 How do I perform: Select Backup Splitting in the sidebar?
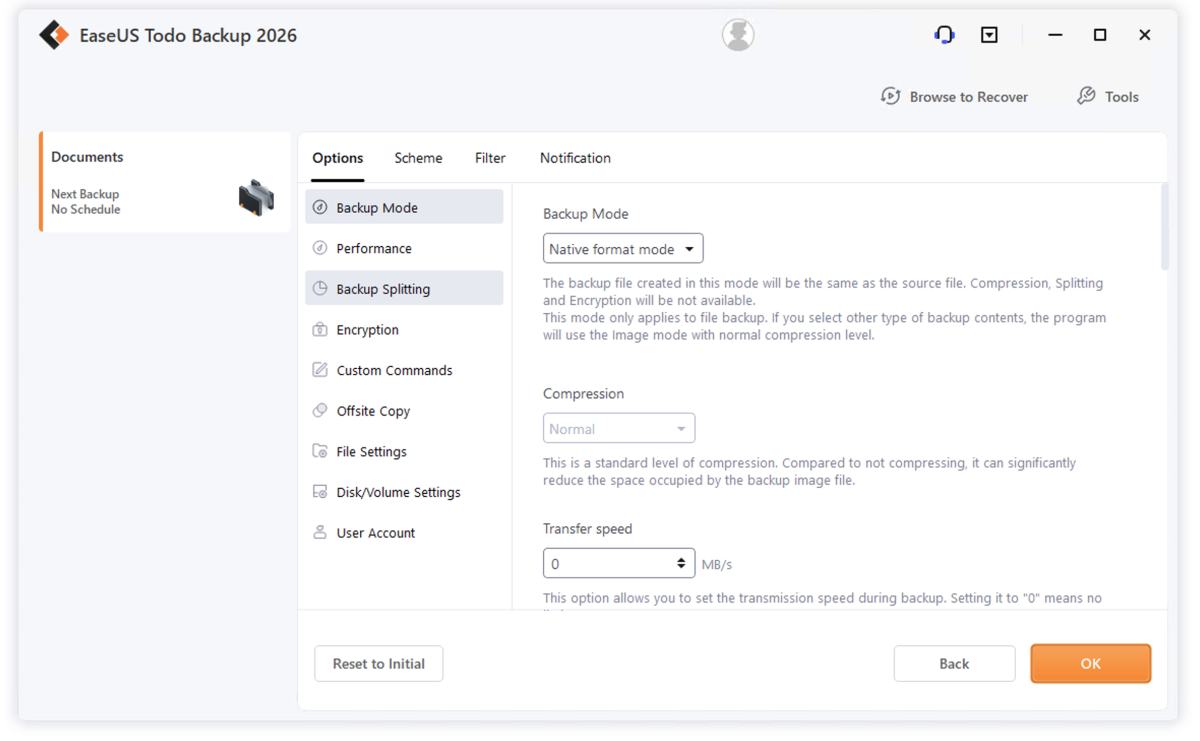[x=404, y=289]
